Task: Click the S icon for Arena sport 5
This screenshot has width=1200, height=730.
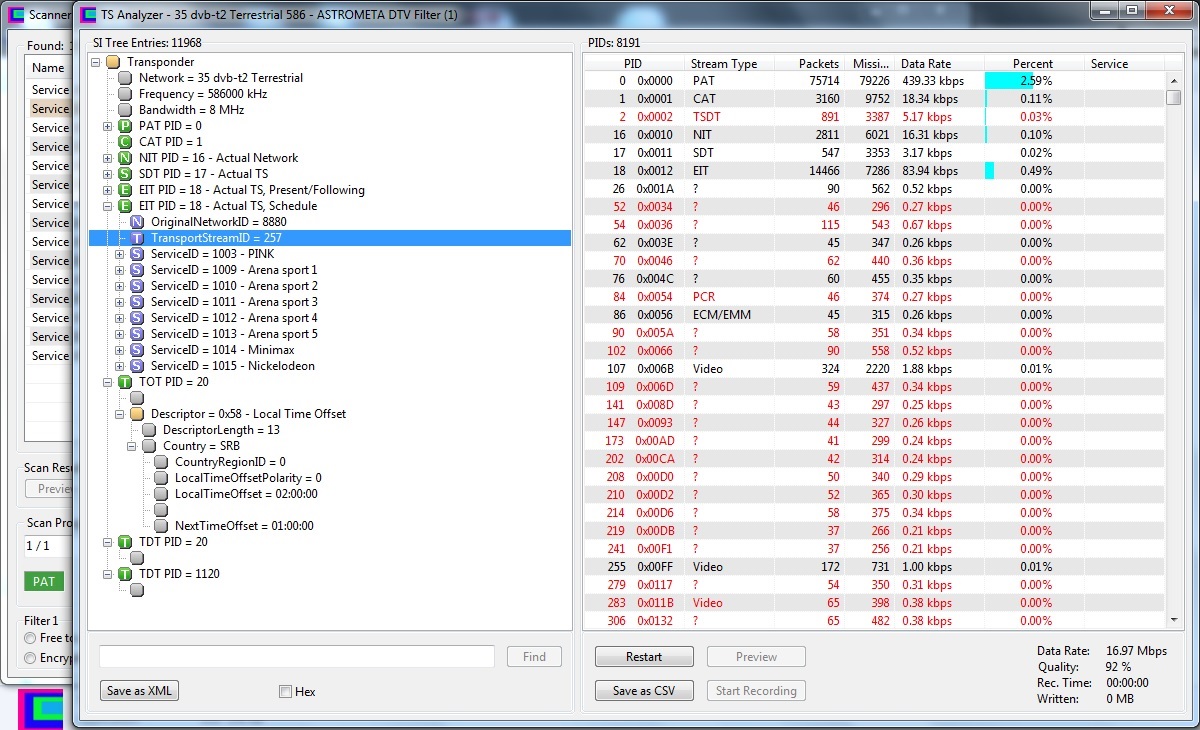Action: tap(137, 334)
